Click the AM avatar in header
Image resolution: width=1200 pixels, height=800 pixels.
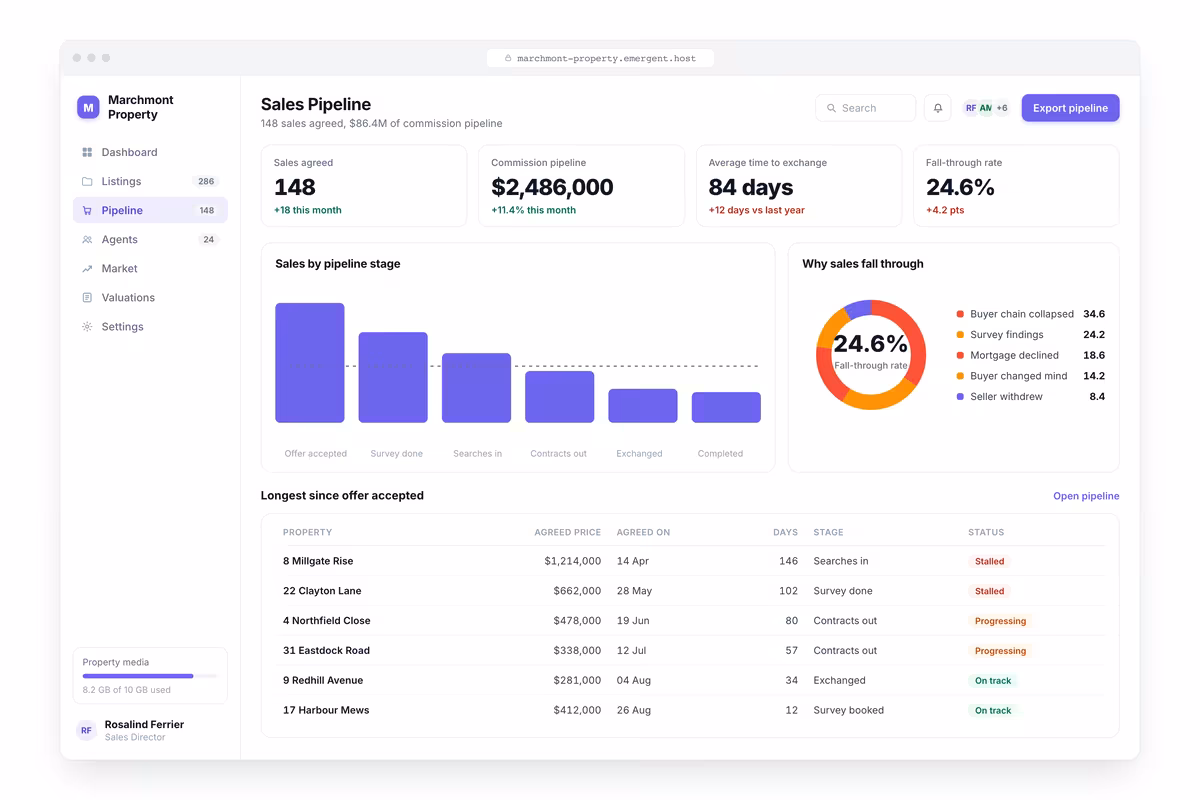[985, 108]
